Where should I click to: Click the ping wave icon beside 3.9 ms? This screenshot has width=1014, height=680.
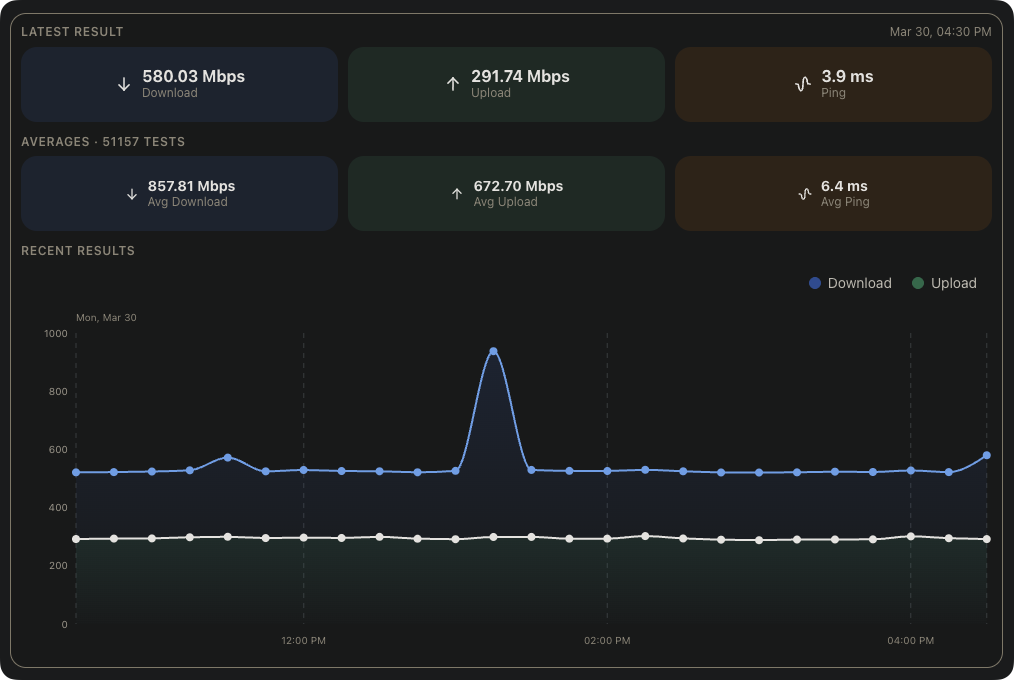(802, 85)
